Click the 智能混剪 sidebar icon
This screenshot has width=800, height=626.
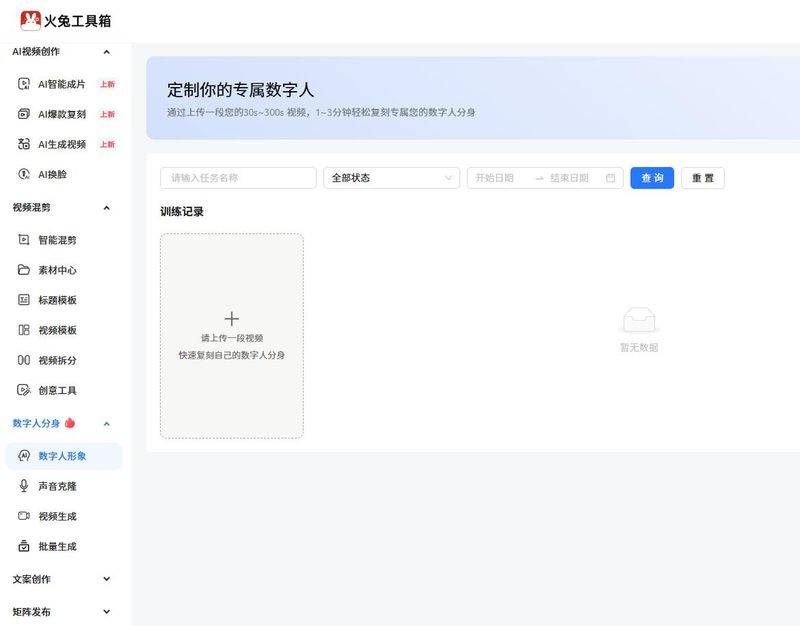coord(24,239)
